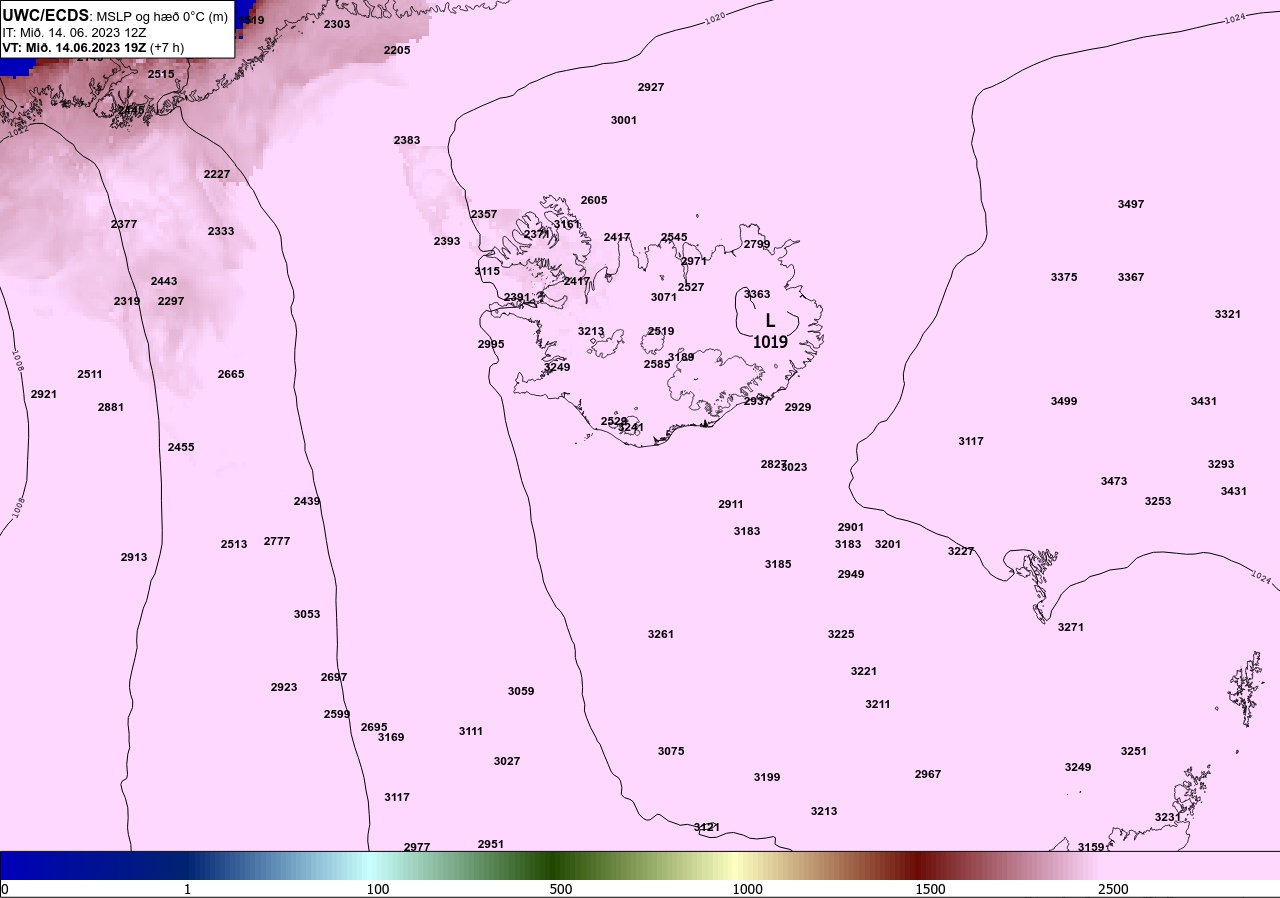Select the value 2777 southwest of Iceland
Viewport: 1280px width, 898px height.
pos(277,541)
